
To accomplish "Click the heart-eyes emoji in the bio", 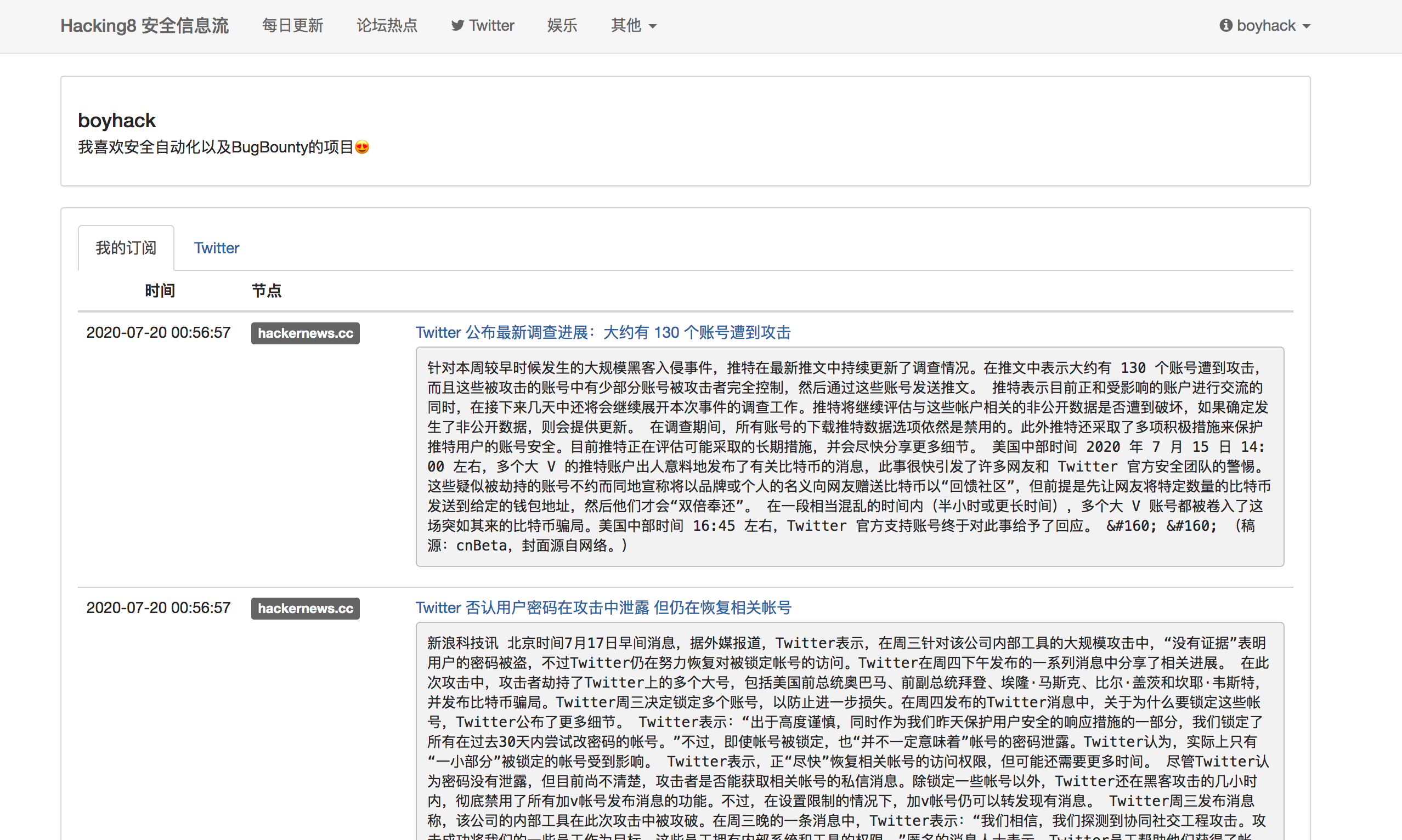I will coord(362,147).
